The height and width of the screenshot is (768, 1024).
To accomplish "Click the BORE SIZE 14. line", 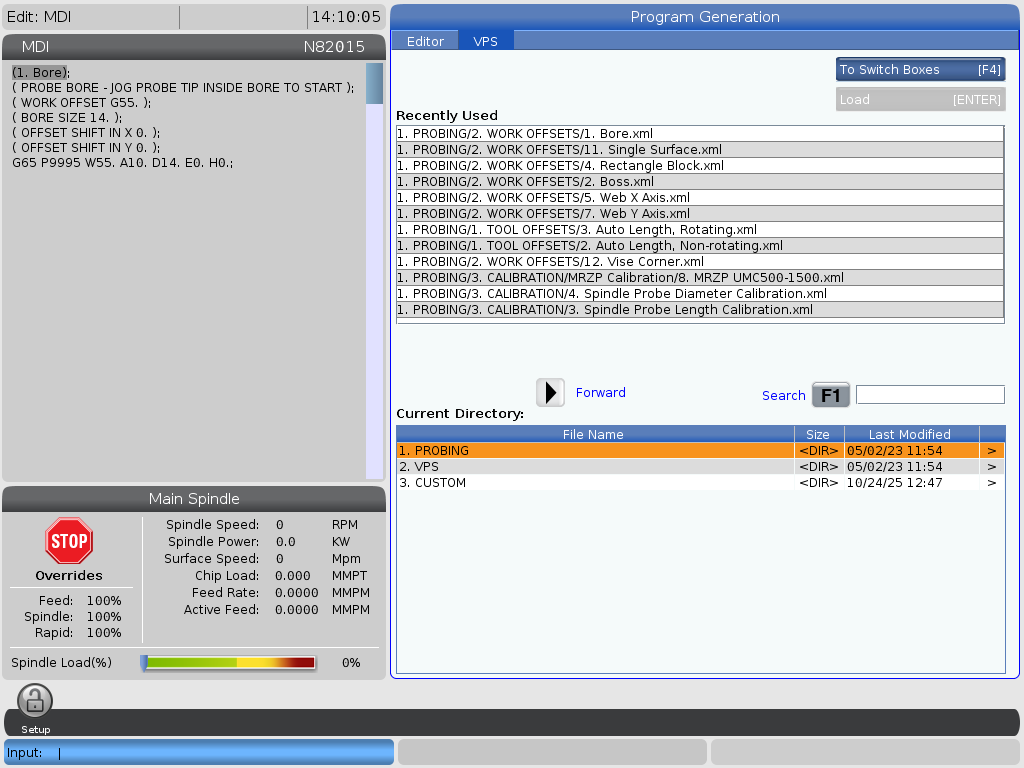I will point(67,118).
